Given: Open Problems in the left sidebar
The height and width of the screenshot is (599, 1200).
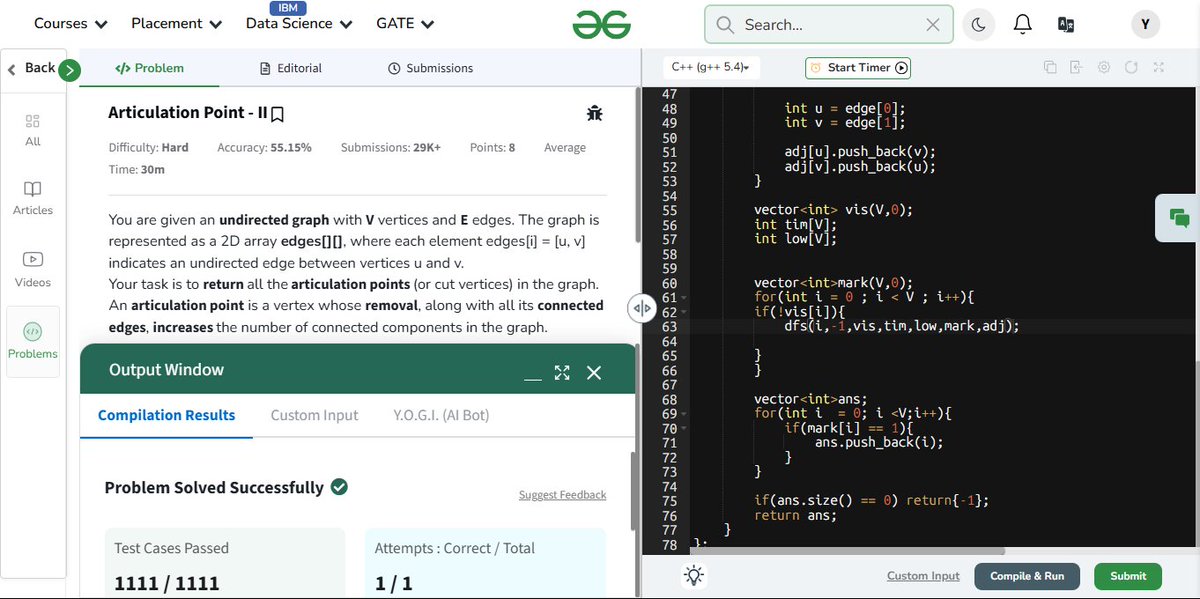Looking at the screenshot, I should click(33, 340).
